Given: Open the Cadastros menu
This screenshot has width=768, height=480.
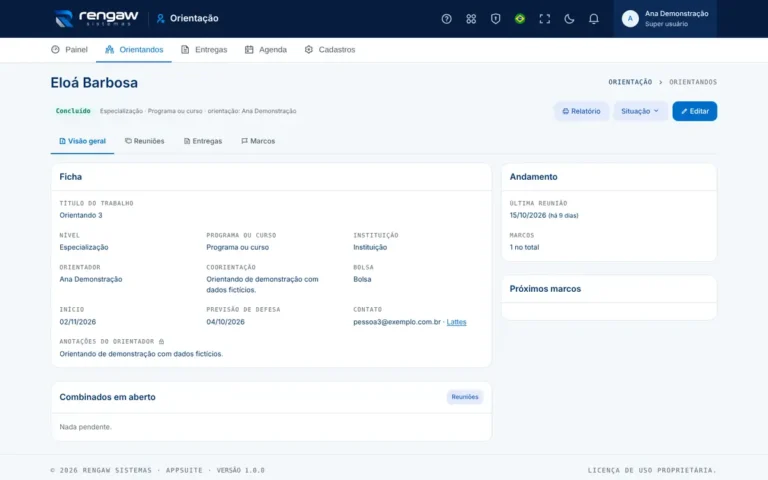Looking at the screenshot, I should (x=330, y=49).
